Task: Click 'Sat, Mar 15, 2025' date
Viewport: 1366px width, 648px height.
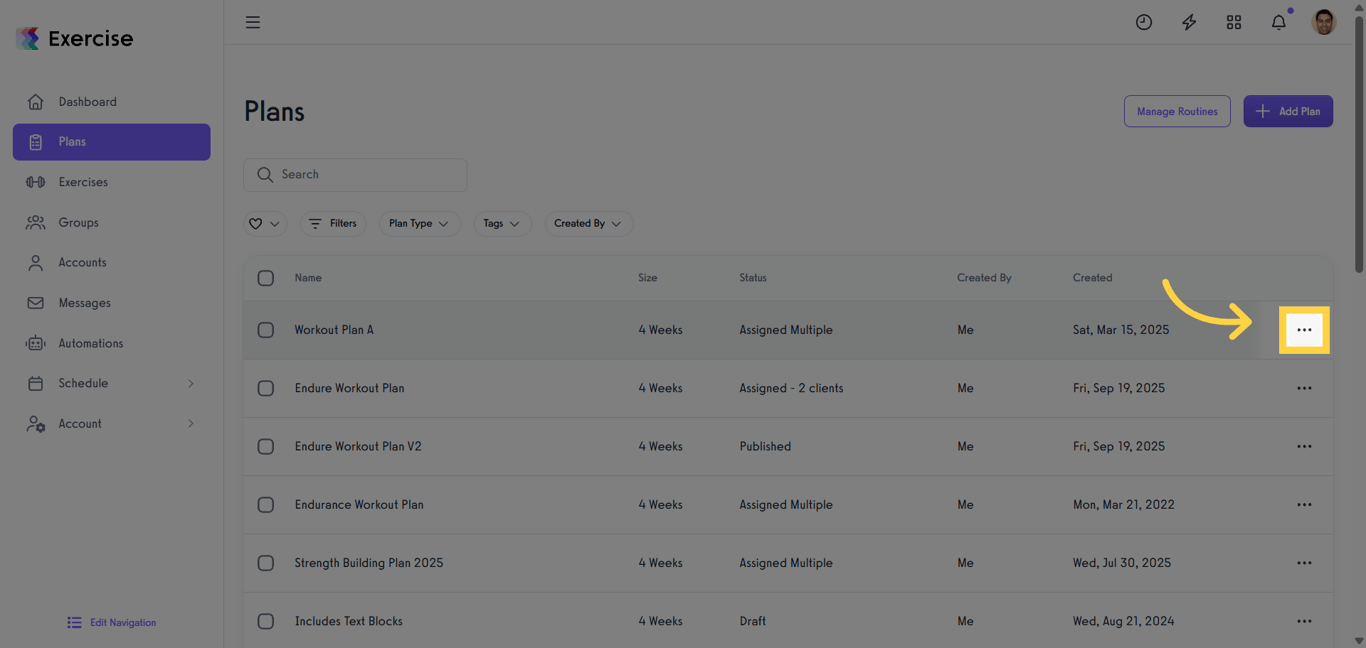Action: (x=1121, y=330)
